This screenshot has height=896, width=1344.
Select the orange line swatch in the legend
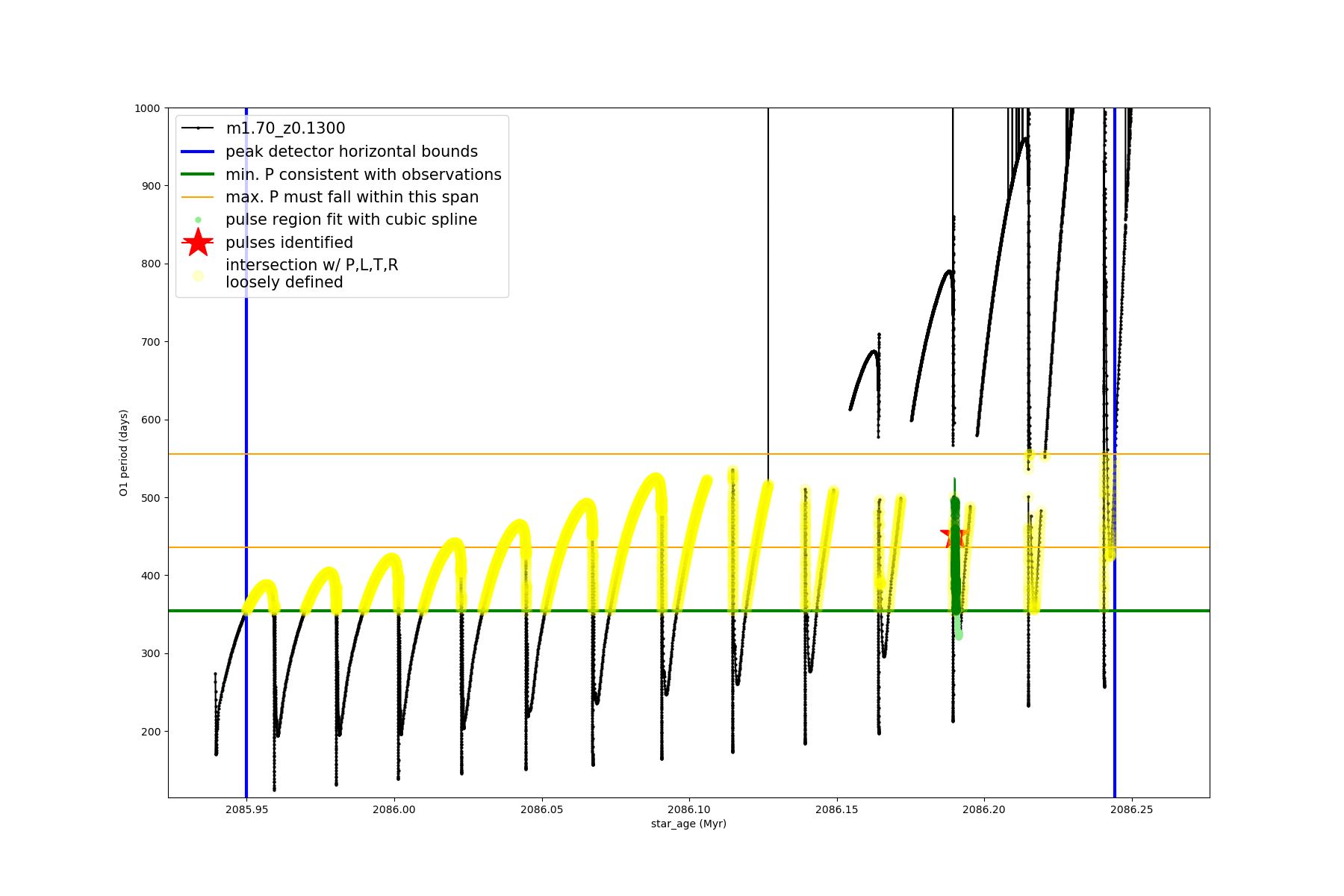[x=198, y=197]
